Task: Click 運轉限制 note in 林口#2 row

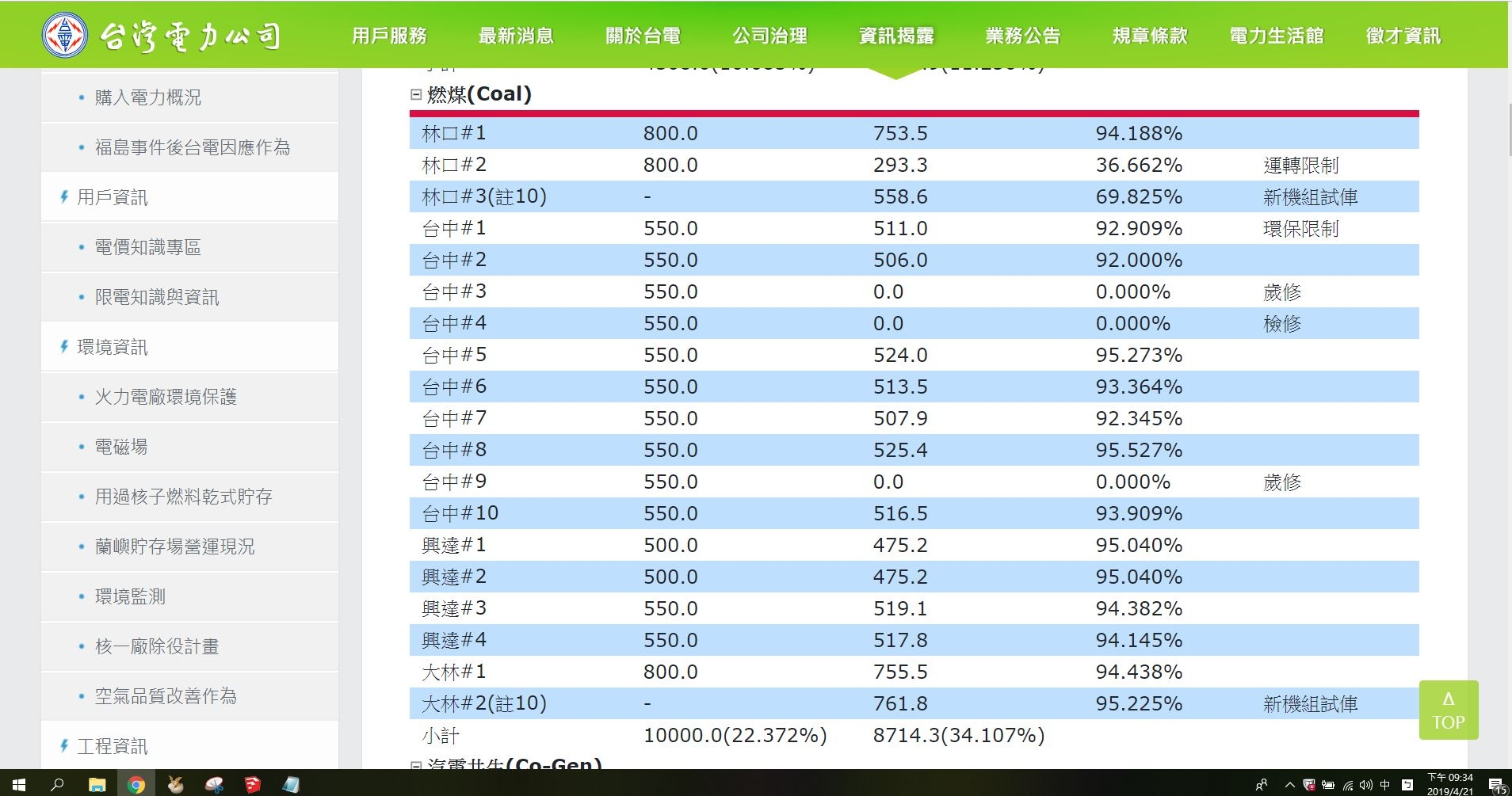Action: [x=1300, y=166]
